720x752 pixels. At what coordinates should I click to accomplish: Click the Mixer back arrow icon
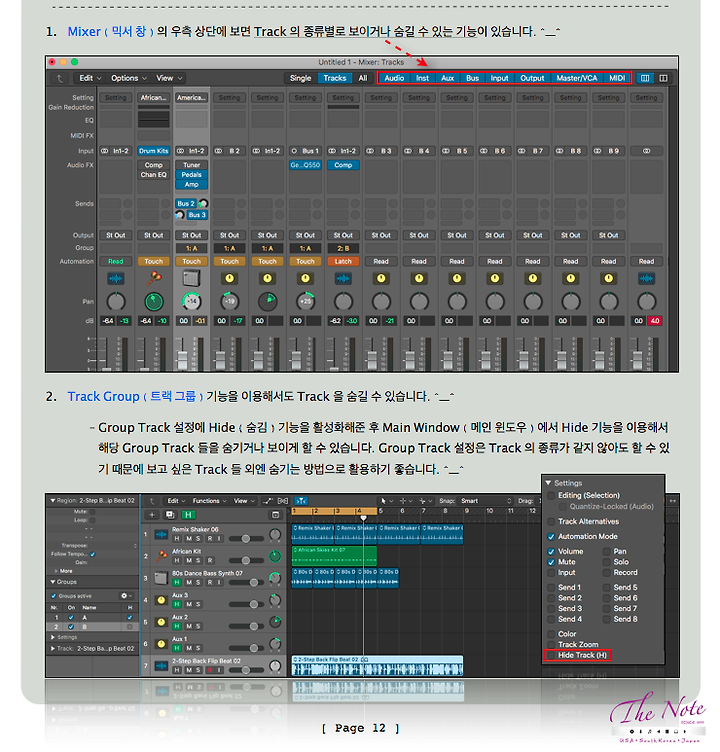point(59,78)
